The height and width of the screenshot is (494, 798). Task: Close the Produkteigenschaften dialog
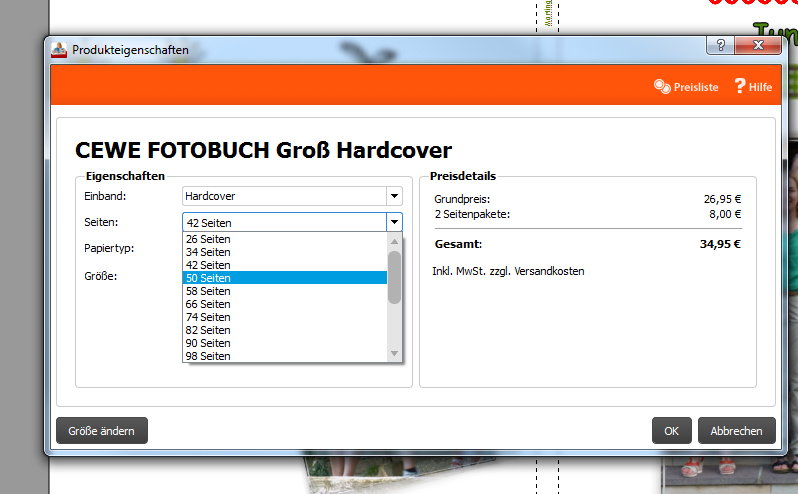tap(758, 45)
